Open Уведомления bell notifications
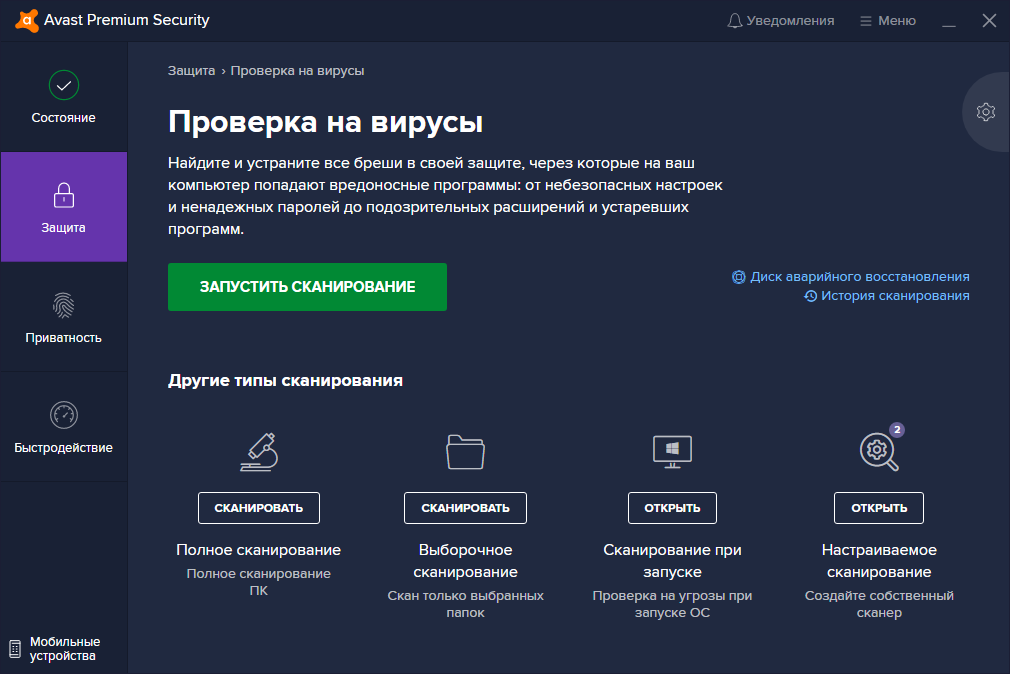The height and width of the screenshot is (674, 1010). tap(781, 21)
